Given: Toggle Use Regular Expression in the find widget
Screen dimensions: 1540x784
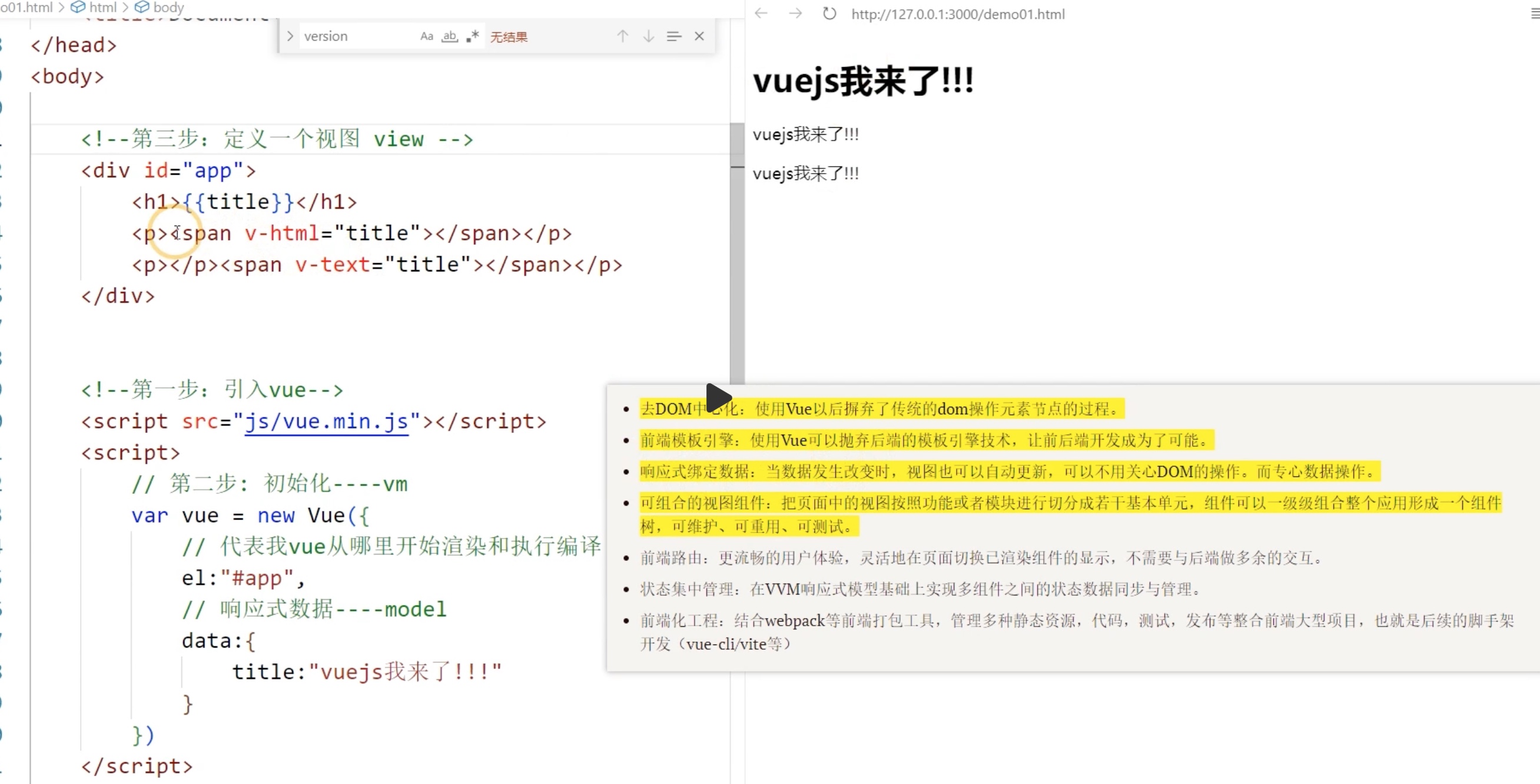Looking at the screenshot, I should tap(472, 36).
